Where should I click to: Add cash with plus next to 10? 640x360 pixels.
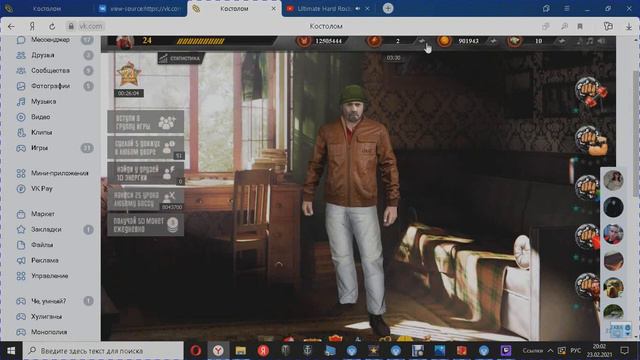(562, 41)
